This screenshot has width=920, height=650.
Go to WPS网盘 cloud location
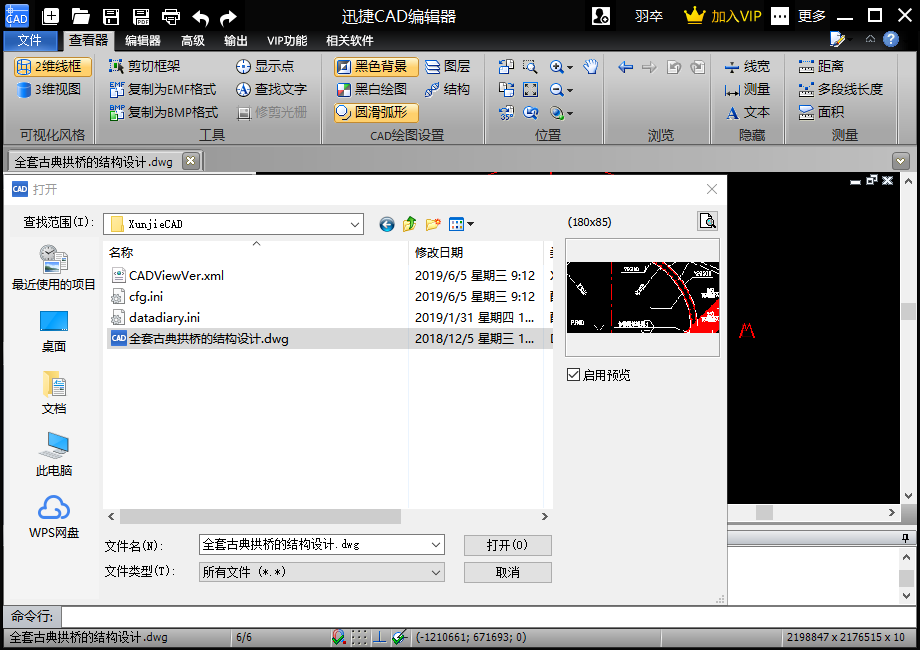click(54, 517)
